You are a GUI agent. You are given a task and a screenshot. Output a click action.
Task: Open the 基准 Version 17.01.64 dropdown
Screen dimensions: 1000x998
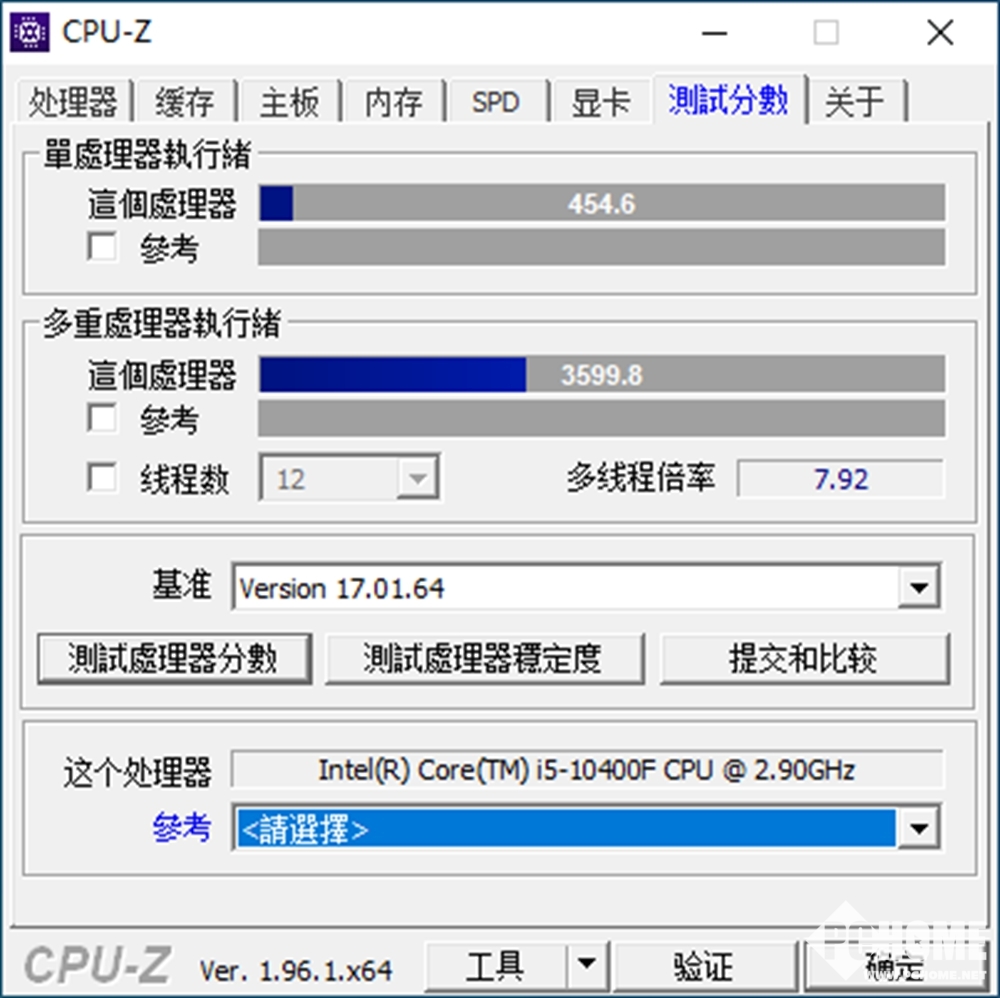[918, 586]
